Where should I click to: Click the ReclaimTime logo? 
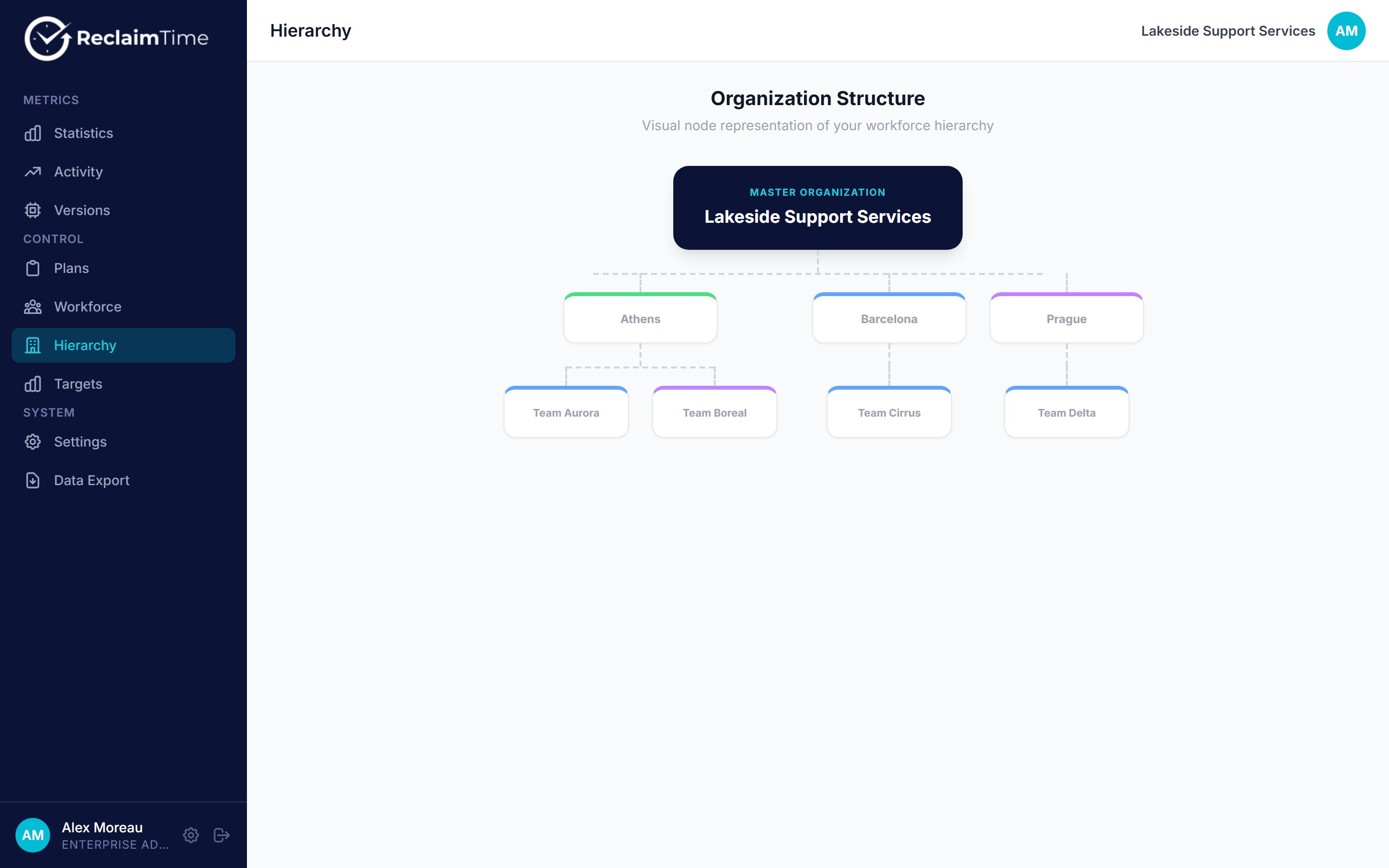click(117, 38)
